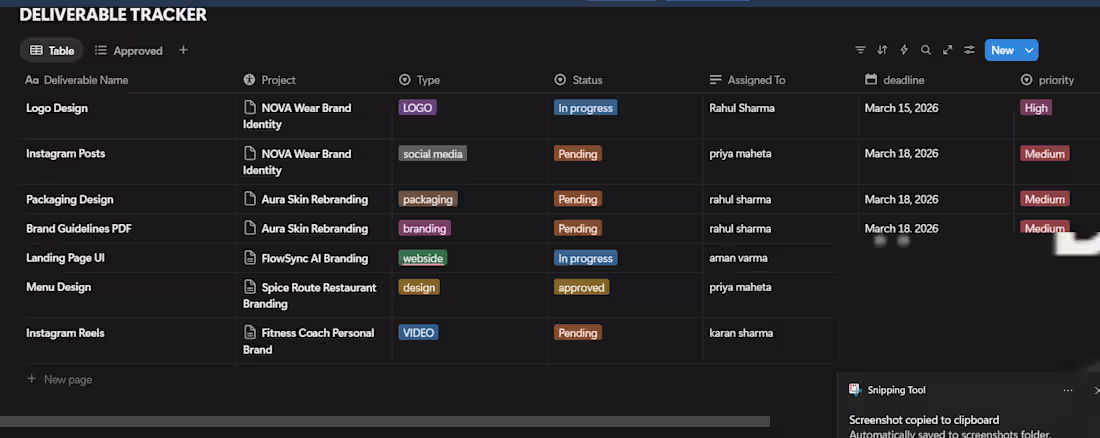Open the Fitness Coach Personal Brand link
Image resolution: width=1100 pixels, height=438 pixels.
(309, 341)
